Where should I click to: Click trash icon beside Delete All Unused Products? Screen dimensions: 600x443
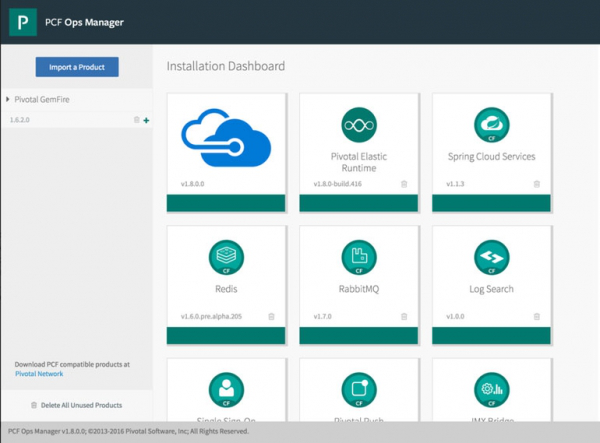tap(34, 405)
